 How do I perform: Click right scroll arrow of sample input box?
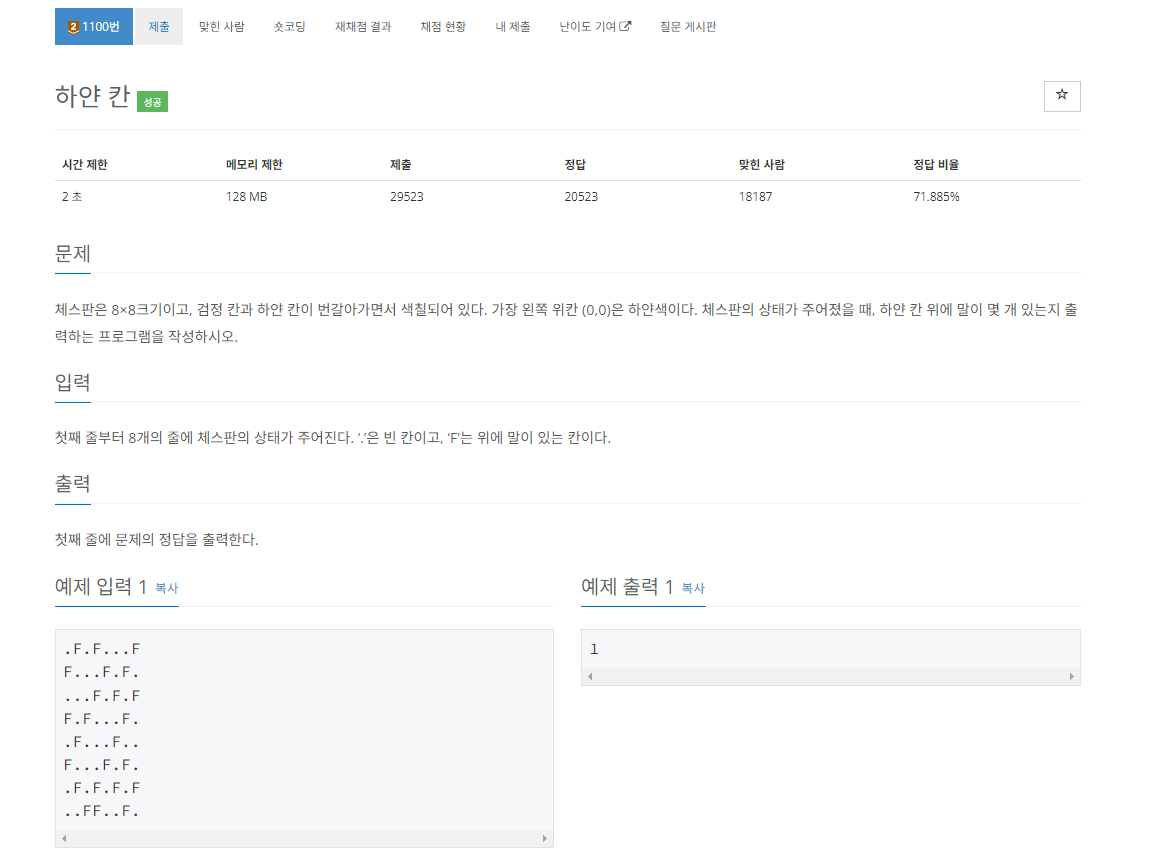[x=544, y=838]
